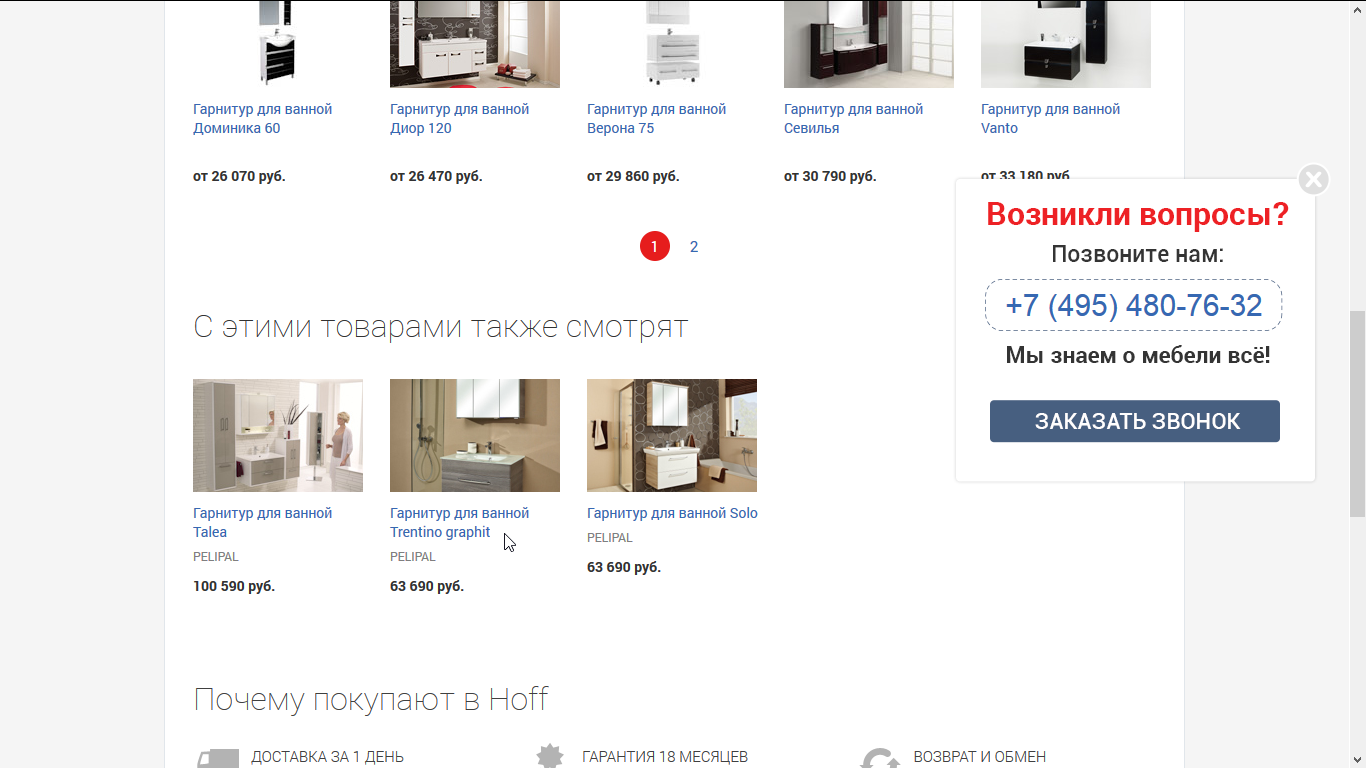The height and width of the screenshot is (768, 1366).
Task: Click the return and exchange arrows icon
Action: pyautogui.click(x=880, y=758)
